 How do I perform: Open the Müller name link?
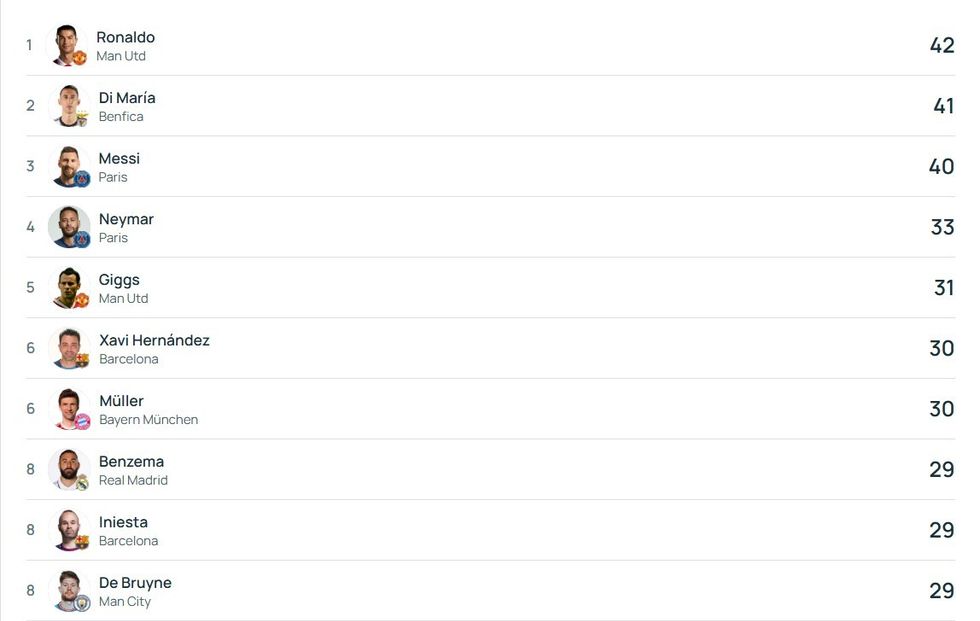(121, 401)
